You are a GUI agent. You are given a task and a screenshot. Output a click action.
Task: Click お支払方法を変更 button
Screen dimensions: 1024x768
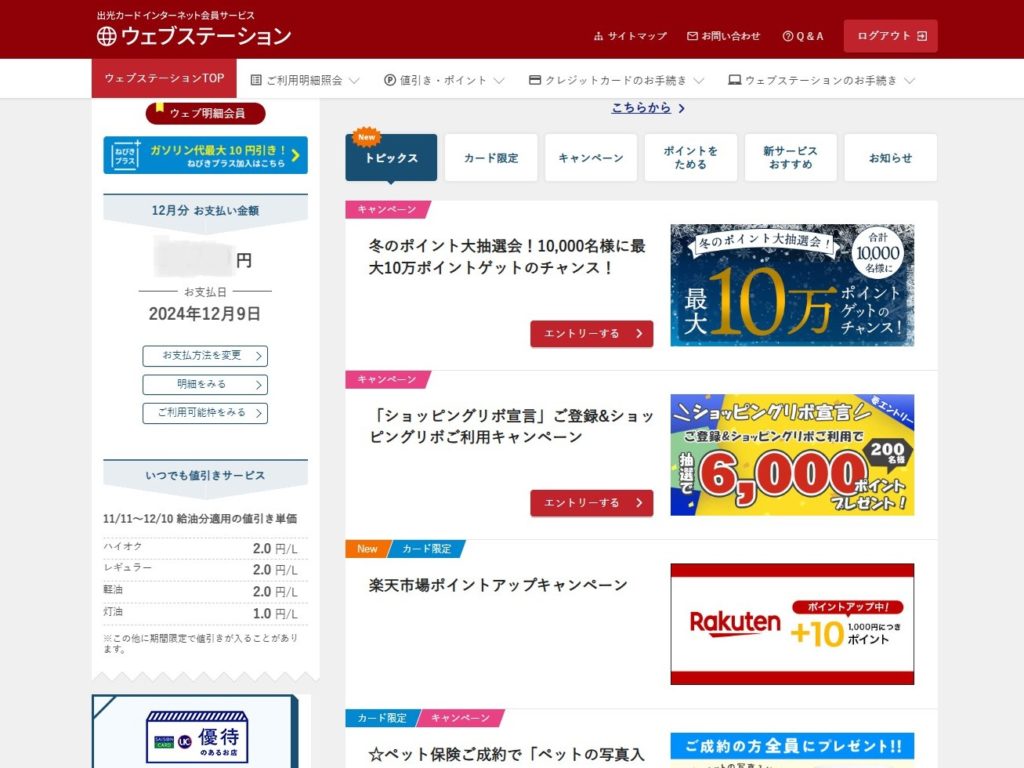click(205, 356)
